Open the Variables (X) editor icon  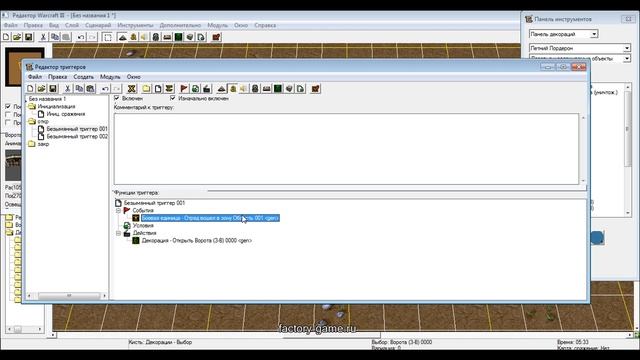pos(131,89)
